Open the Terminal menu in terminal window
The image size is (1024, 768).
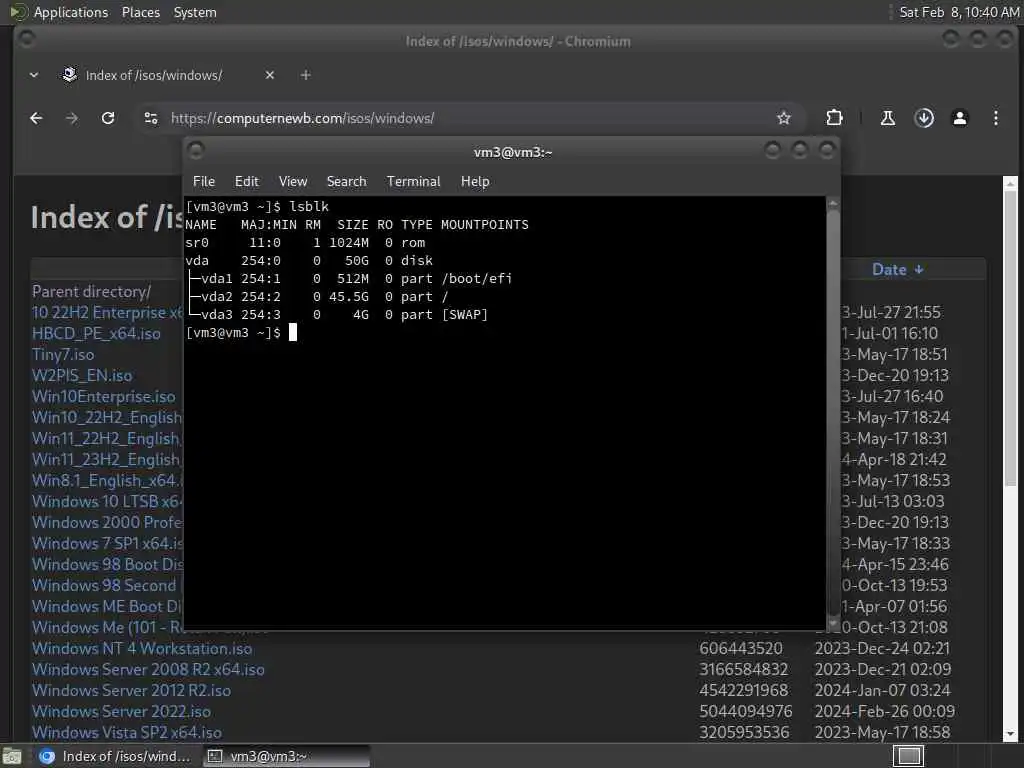(413, 182)
